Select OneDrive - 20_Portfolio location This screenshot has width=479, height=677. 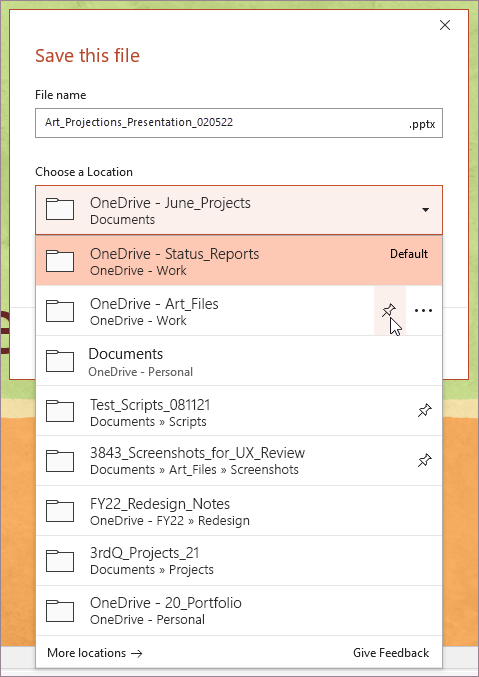pos(239,611)
